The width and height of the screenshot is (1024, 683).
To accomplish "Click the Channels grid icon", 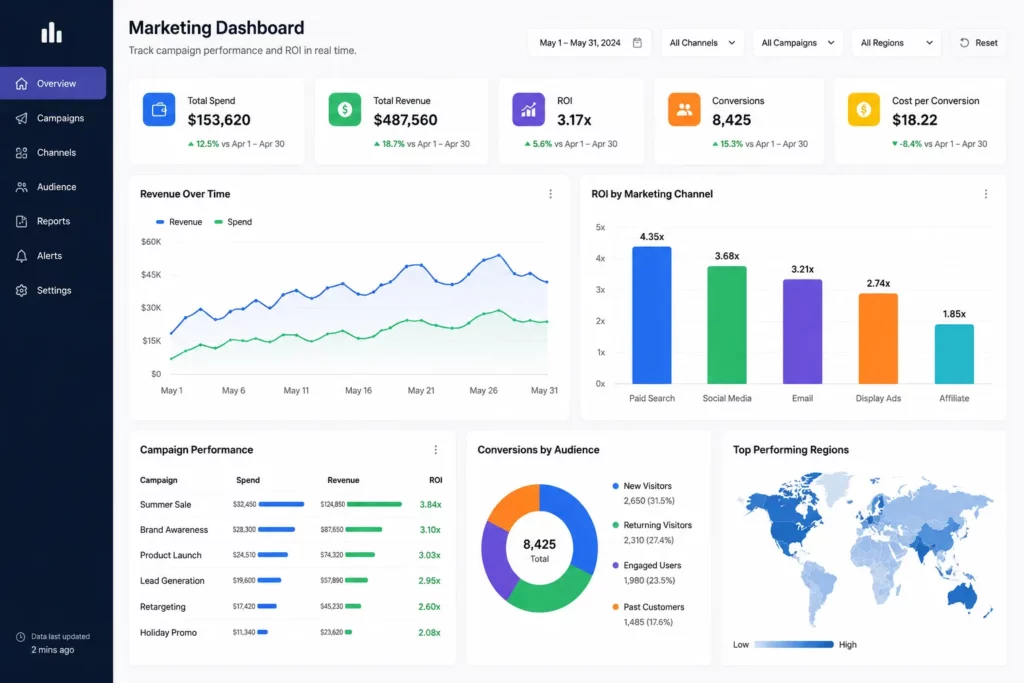I will click(x=22, y=153).
